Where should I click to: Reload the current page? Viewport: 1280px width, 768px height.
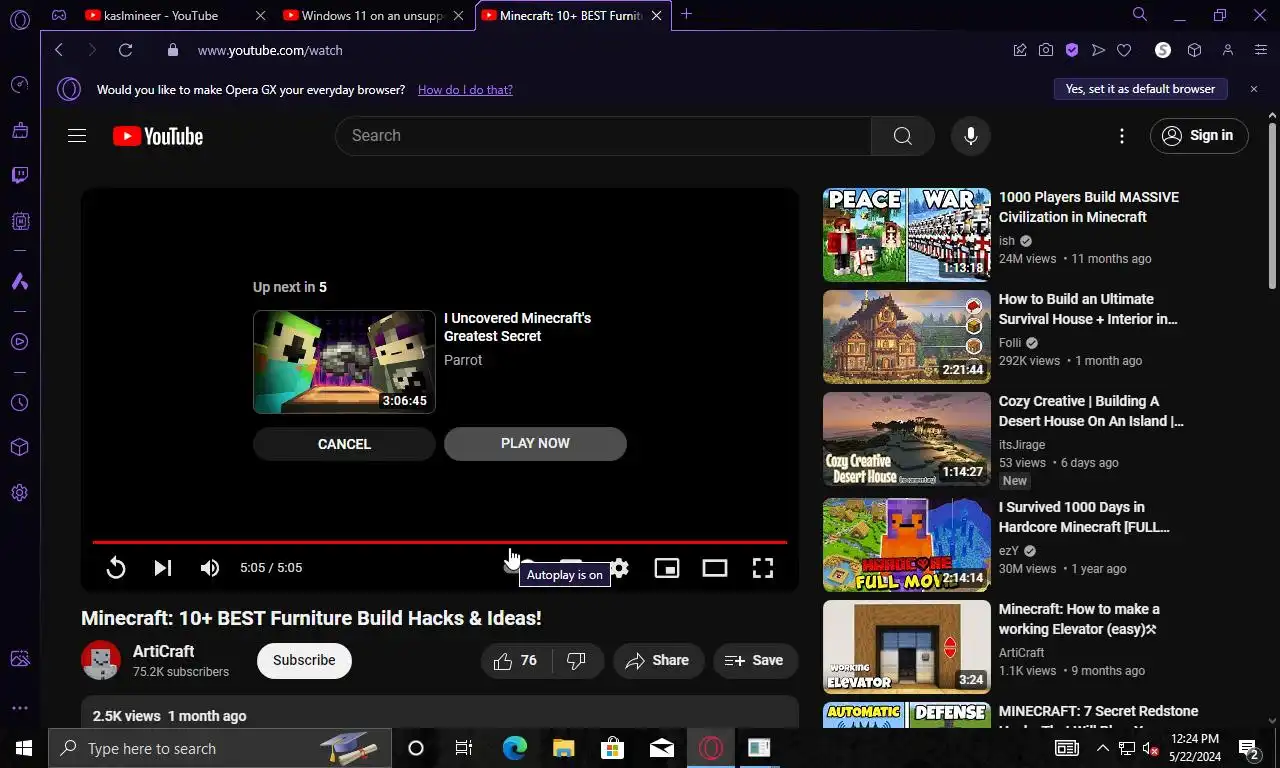coord(125,50)
